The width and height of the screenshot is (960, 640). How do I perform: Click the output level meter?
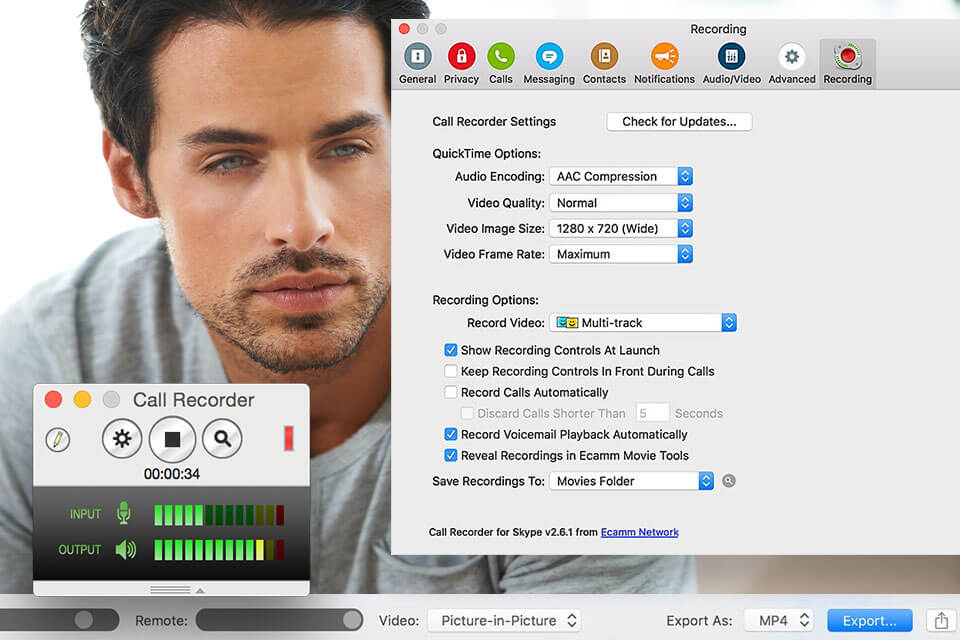tap(219, 550)
